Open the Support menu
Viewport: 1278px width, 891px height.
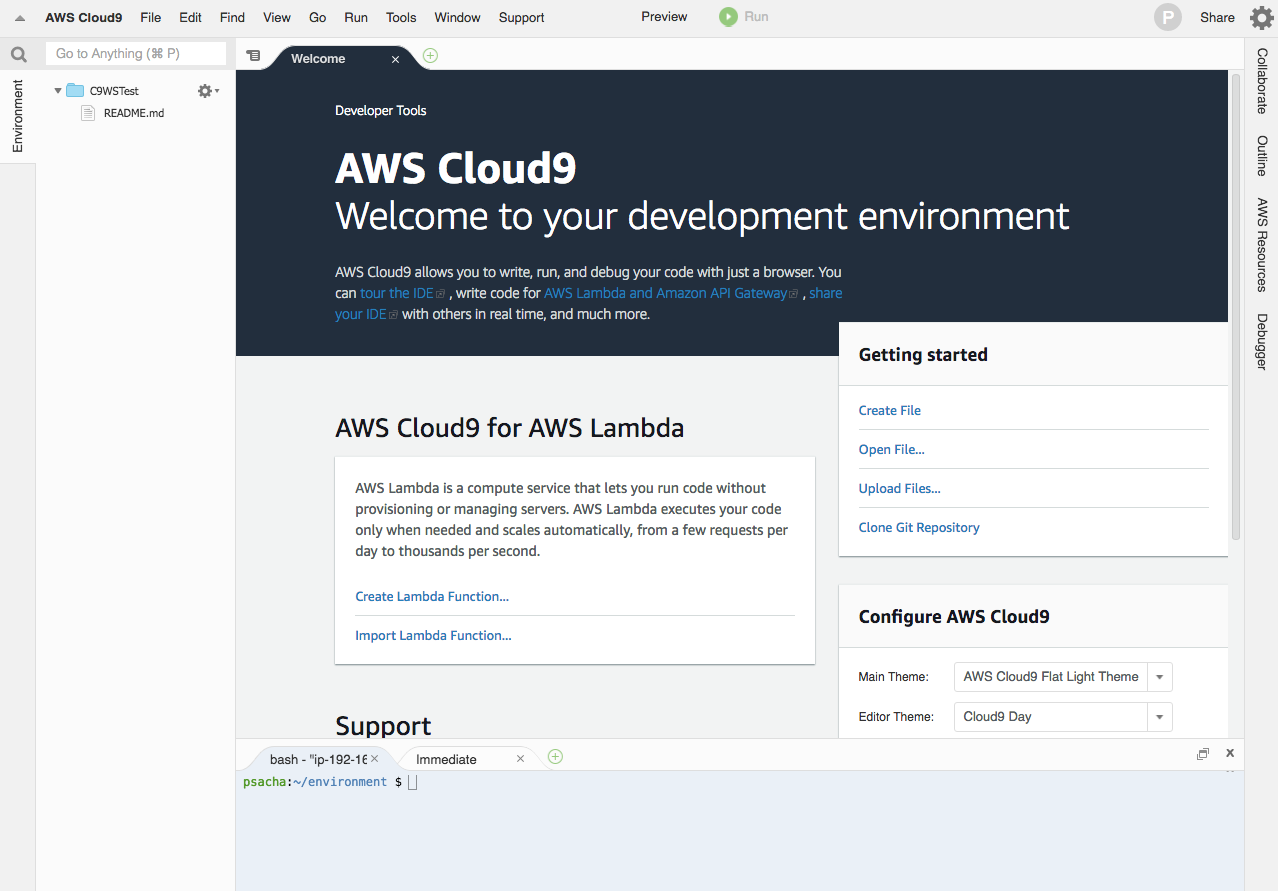click(x=521, y=17)
